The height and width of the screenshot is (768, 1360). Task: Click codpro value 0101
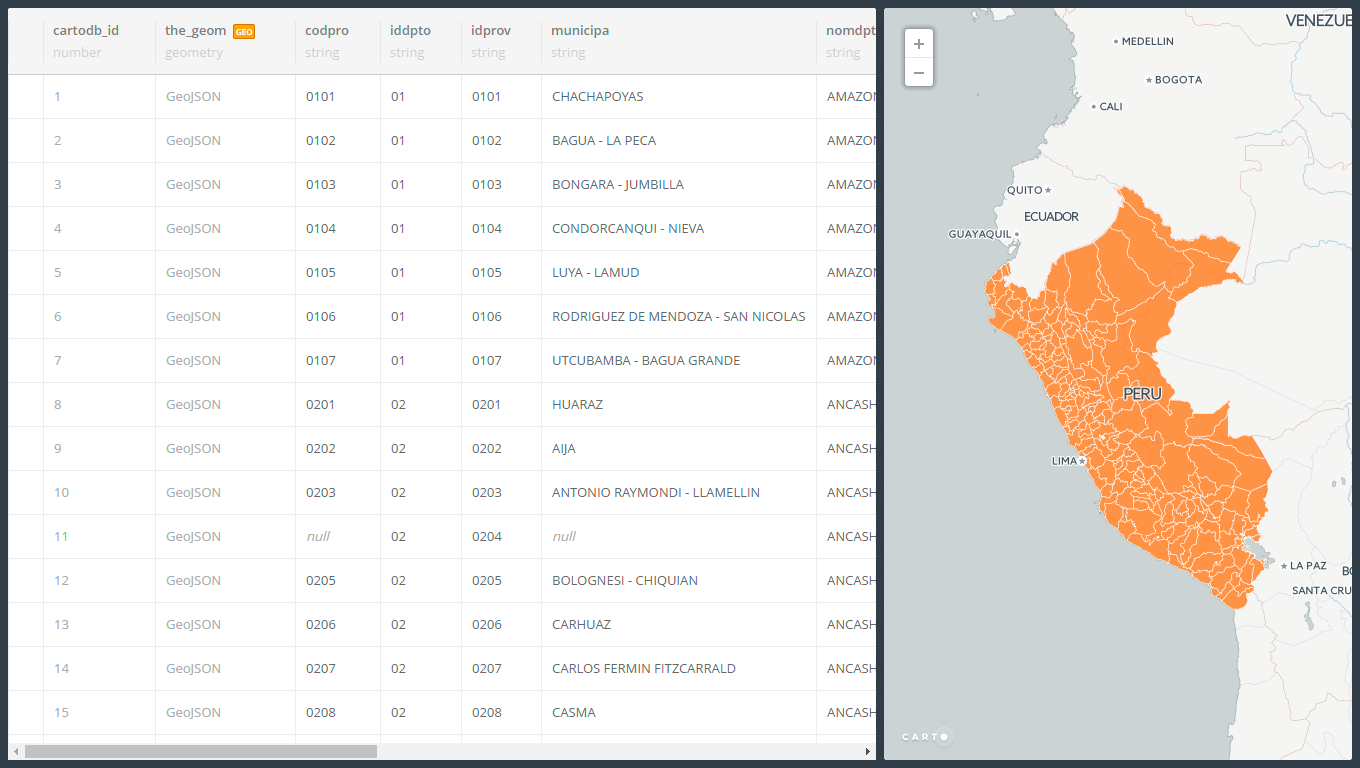(x=321, y=97)
